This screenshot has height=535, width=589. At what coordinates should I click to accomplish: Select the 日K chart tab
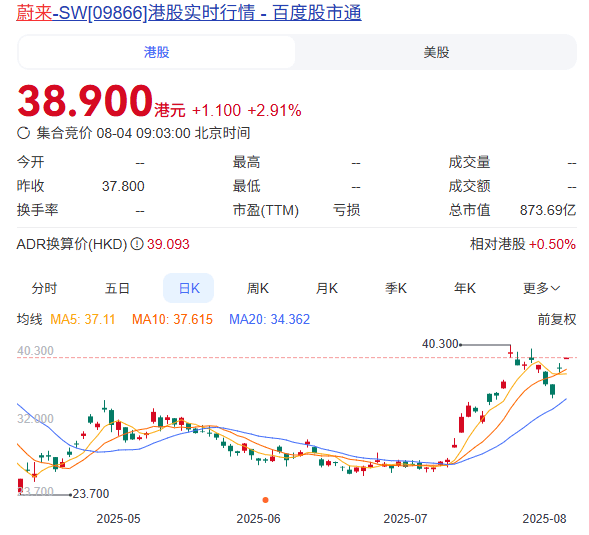coord(189,288)
